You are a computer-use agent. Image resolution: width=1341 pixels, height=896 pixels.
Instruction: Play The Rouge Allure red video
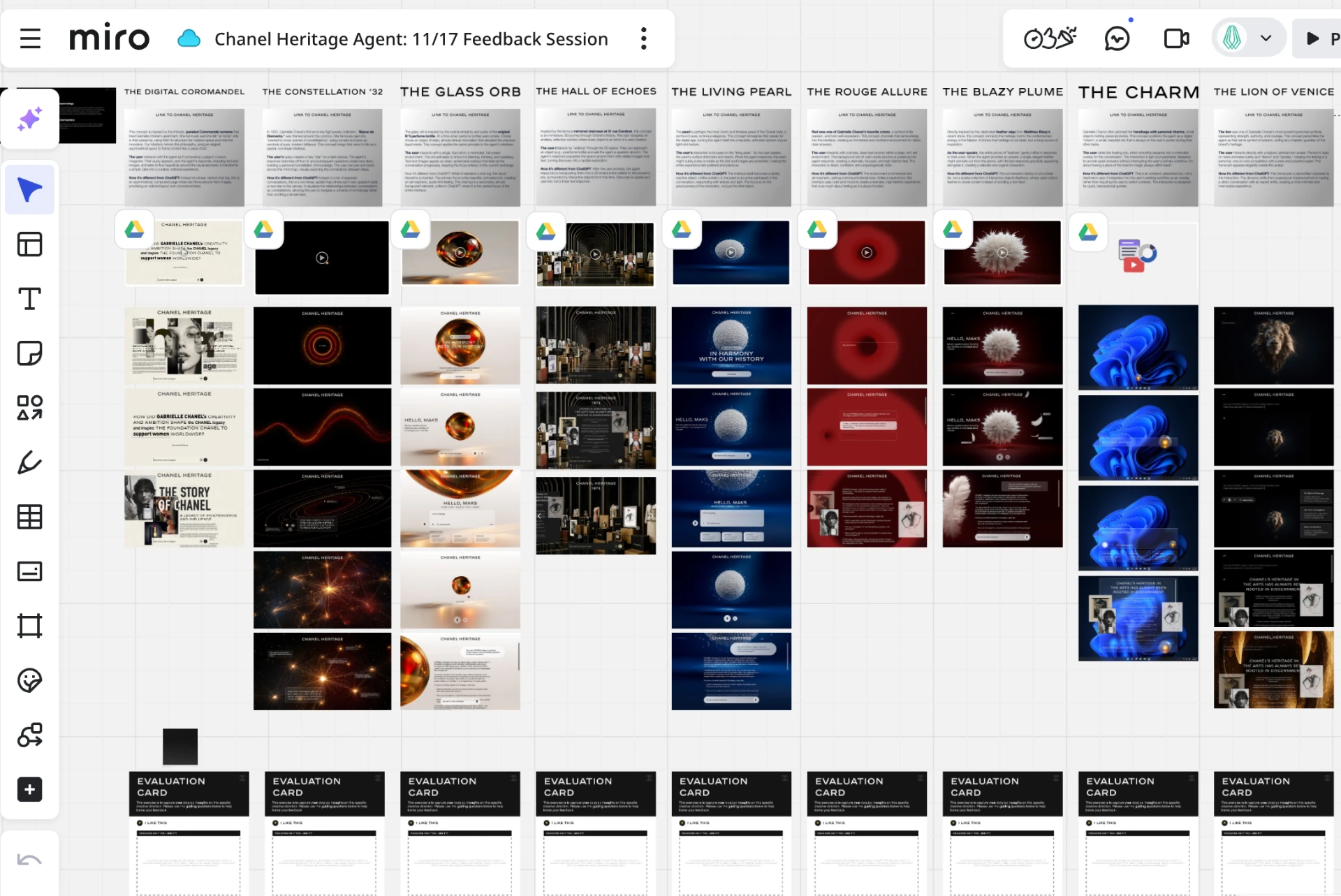[x=867, y=252]
